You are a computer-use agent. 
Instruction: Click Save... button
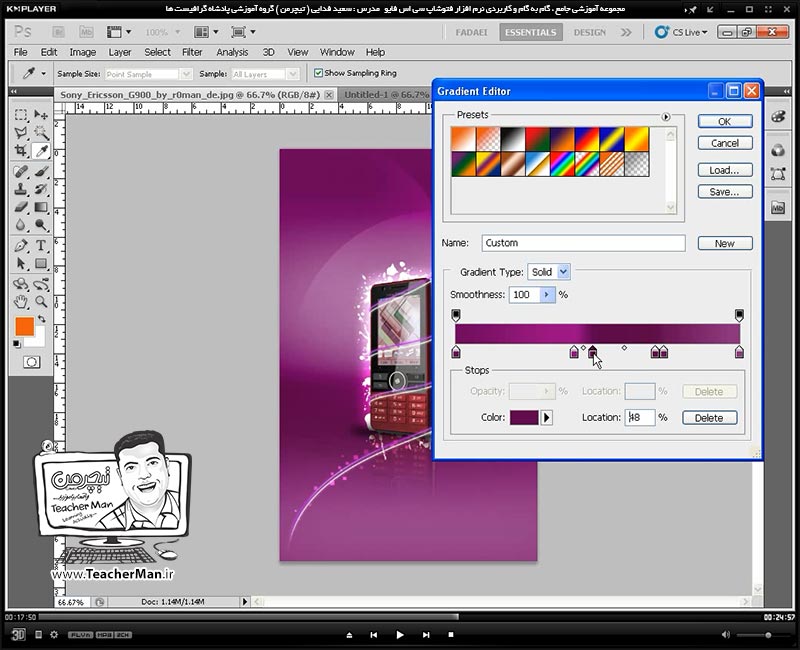pyautogui.click(x=725, y=192)
